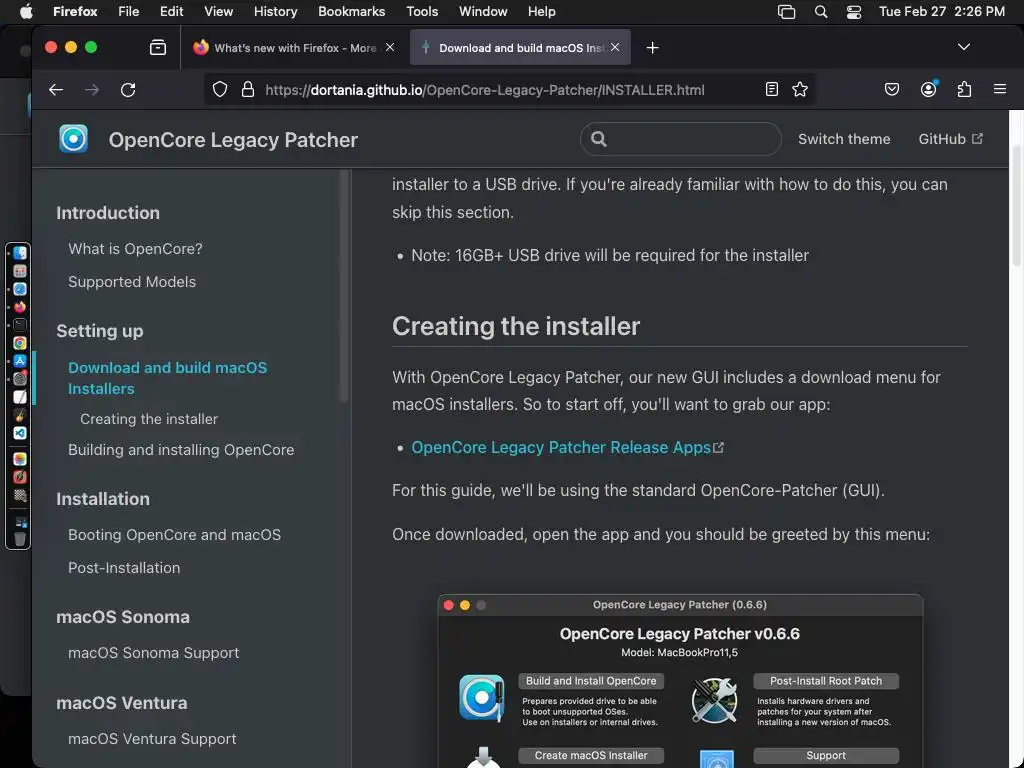Open App Store from the dock
Viewport: 1024px width, 768px height.
[20, 360]
